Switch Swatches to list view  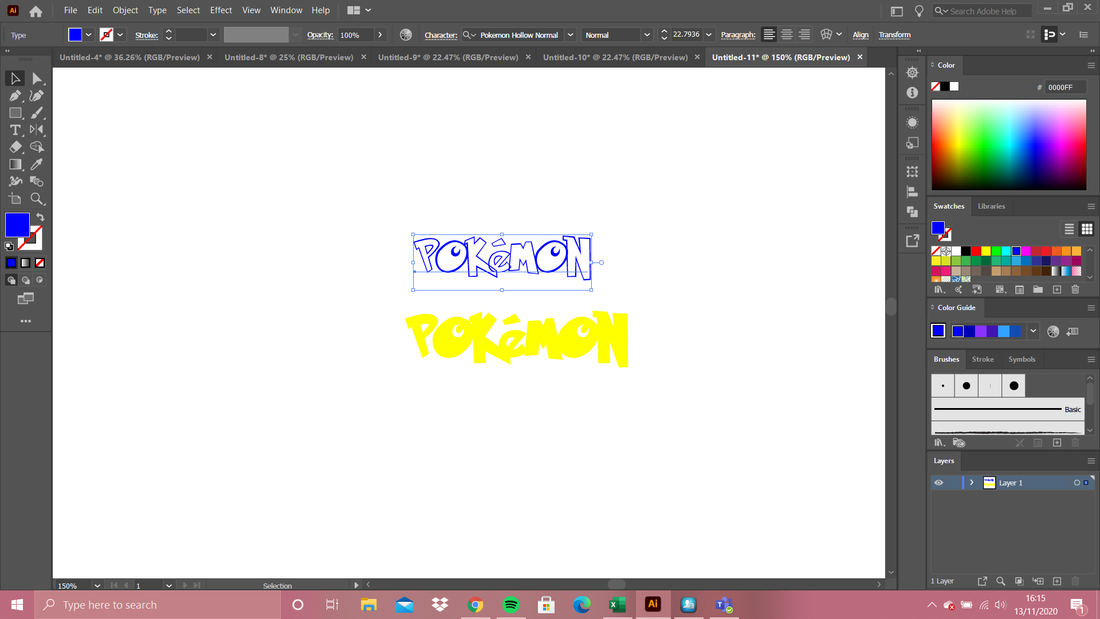1069,229
